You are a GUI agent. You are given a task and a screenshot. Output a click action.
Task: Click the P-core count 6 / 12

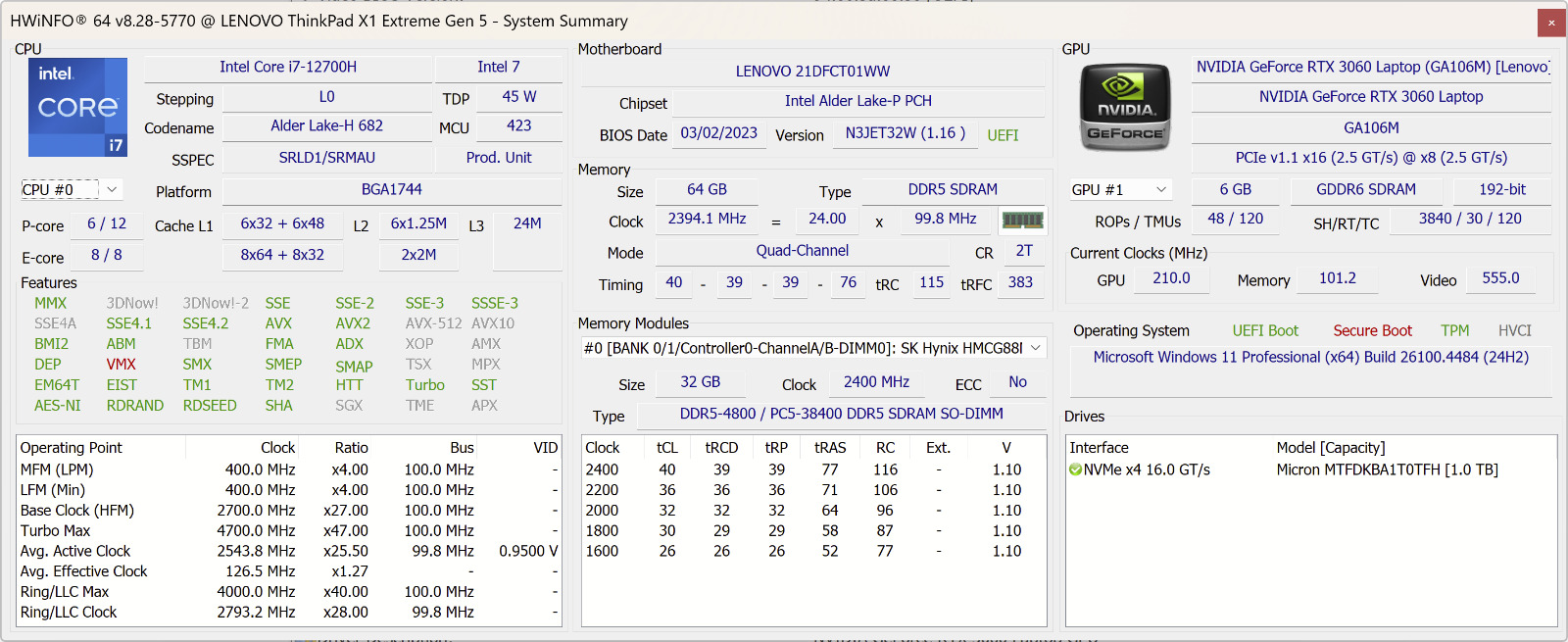tap(107, 223)
